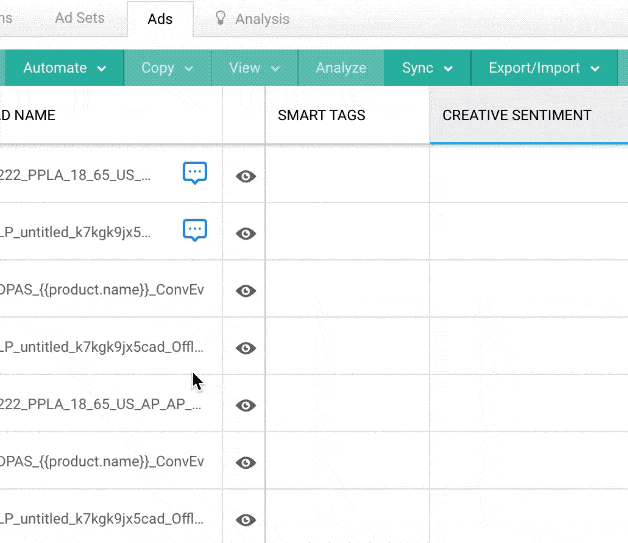Select the last LP_untitled_k7kgk9jx5cad_Offl... ad name
This screenshot has width=628, height=543.
click(102, 519)
